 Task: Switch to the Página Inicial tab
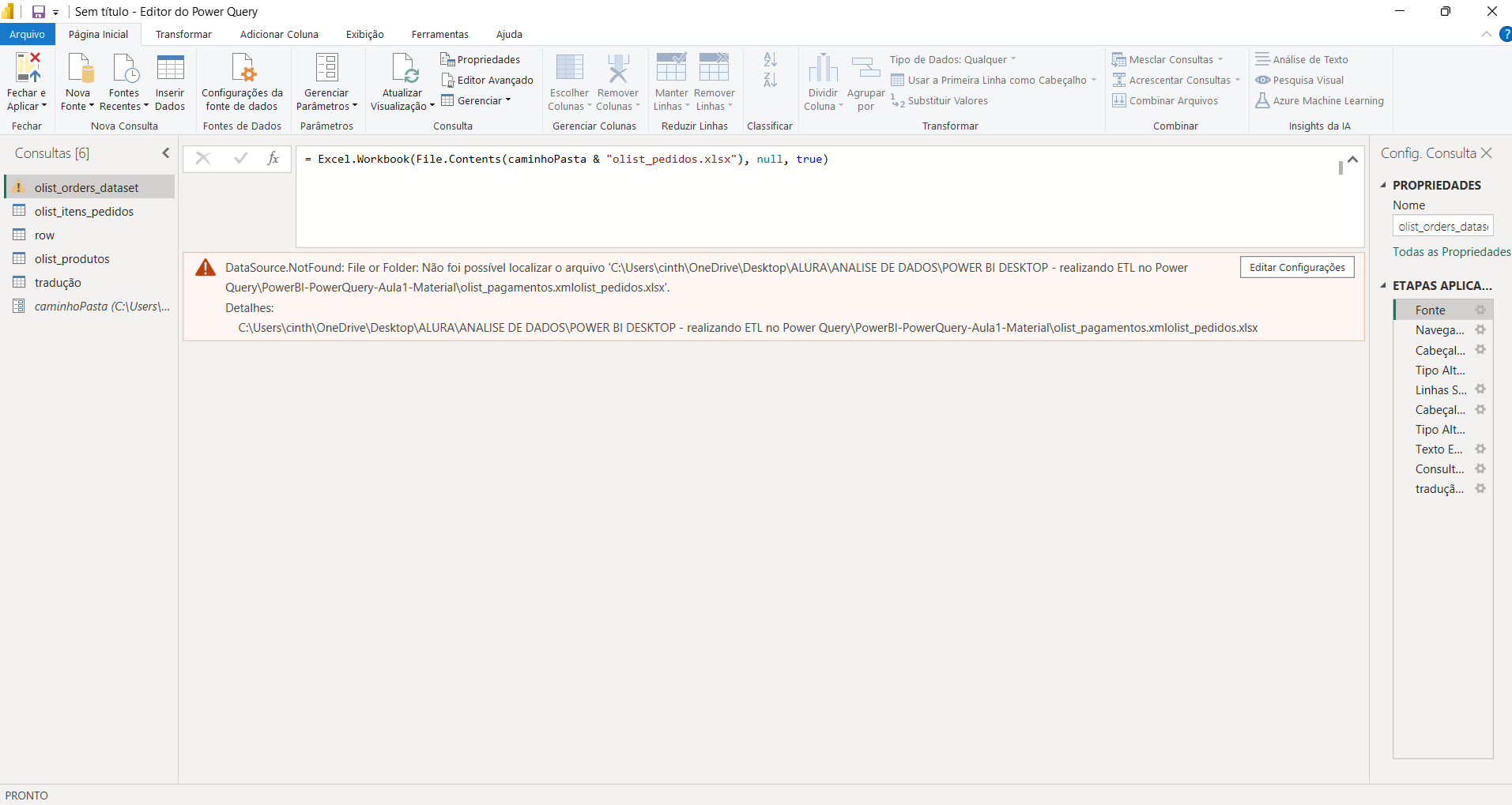point(98,34)
